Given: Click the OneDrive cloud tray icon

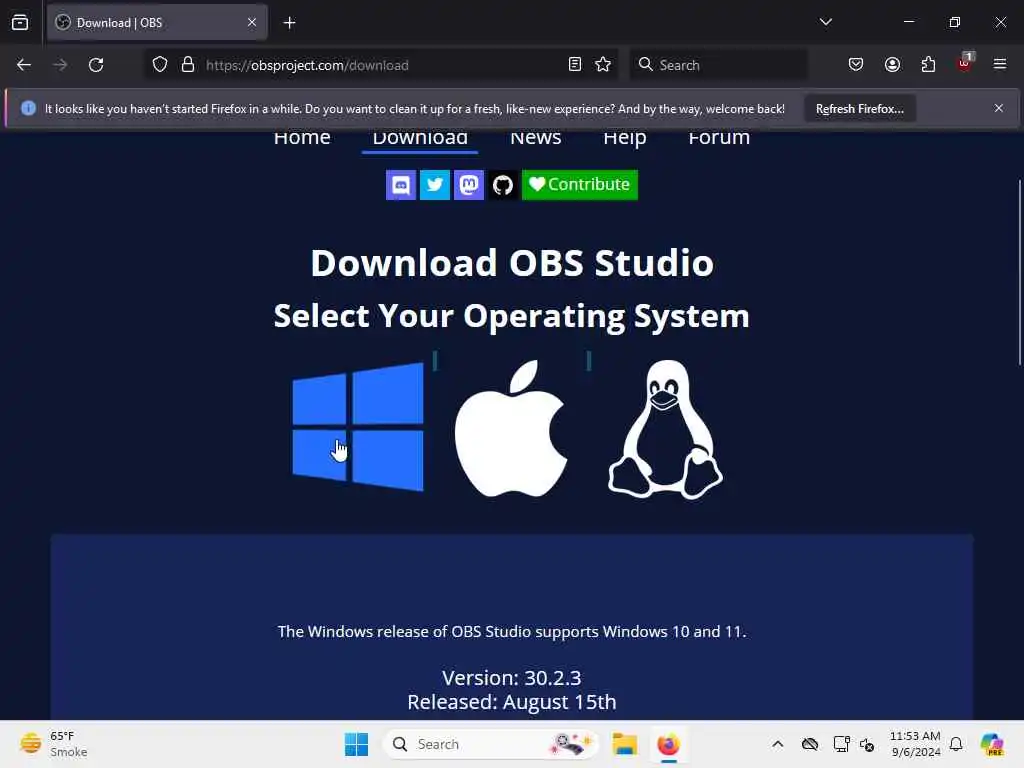Looking at the screenshot, I should click(810, 744).
